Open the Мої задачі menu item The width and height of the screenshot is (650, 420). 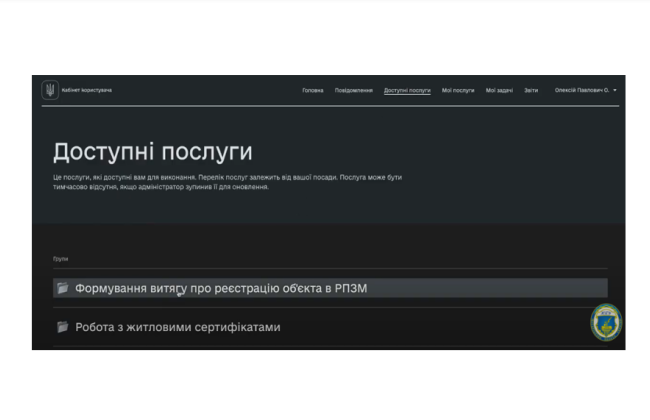[x=499, y=90]
